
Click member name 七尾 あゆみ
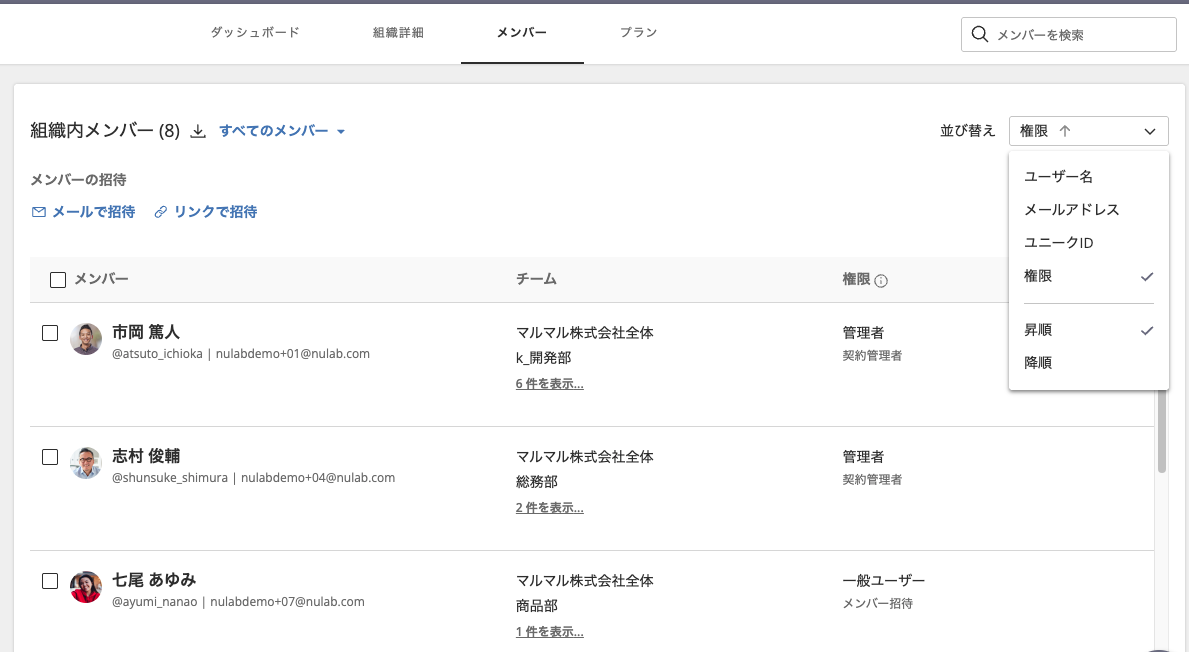[x=154, y=580]
